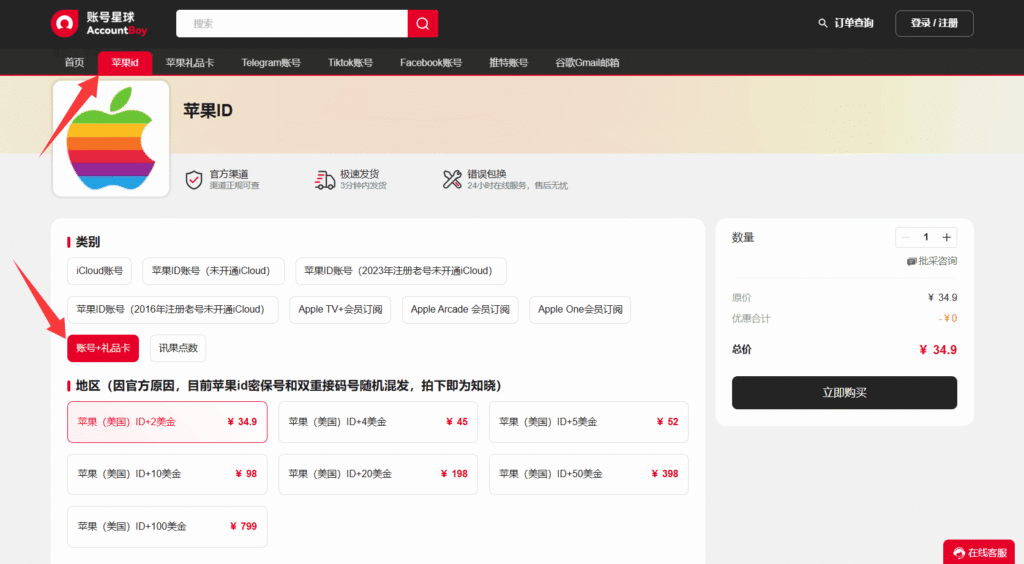Decrease quantity with minus button

905,237
